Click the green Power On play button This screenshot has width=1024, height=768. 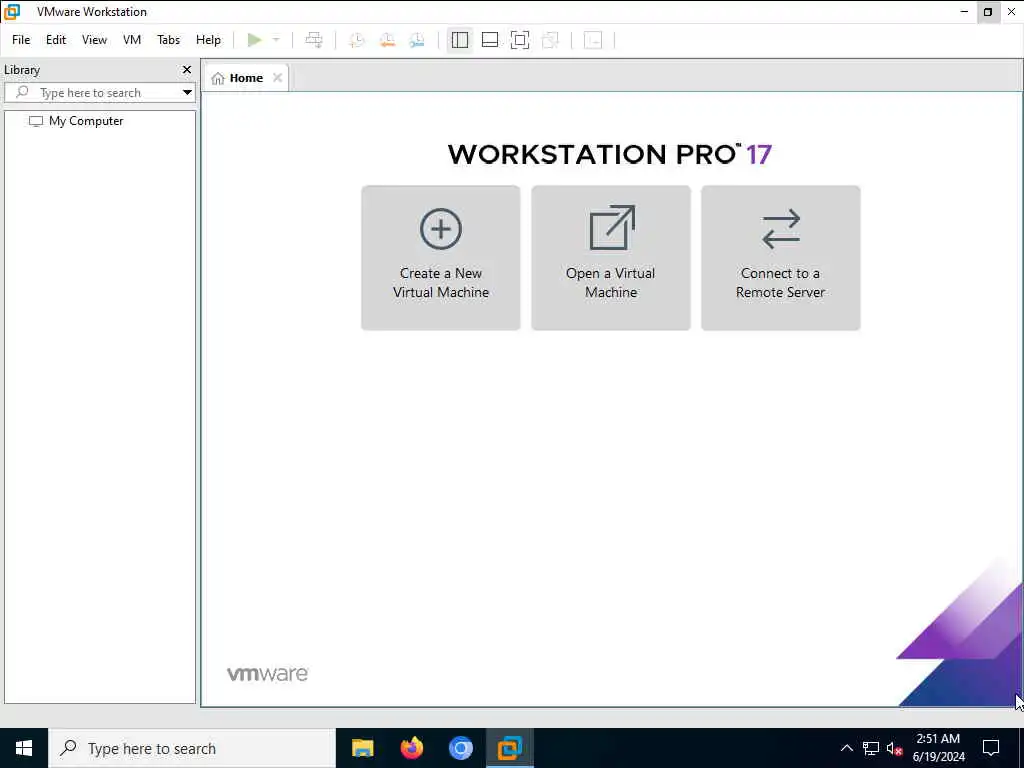(x=254, y=40)
